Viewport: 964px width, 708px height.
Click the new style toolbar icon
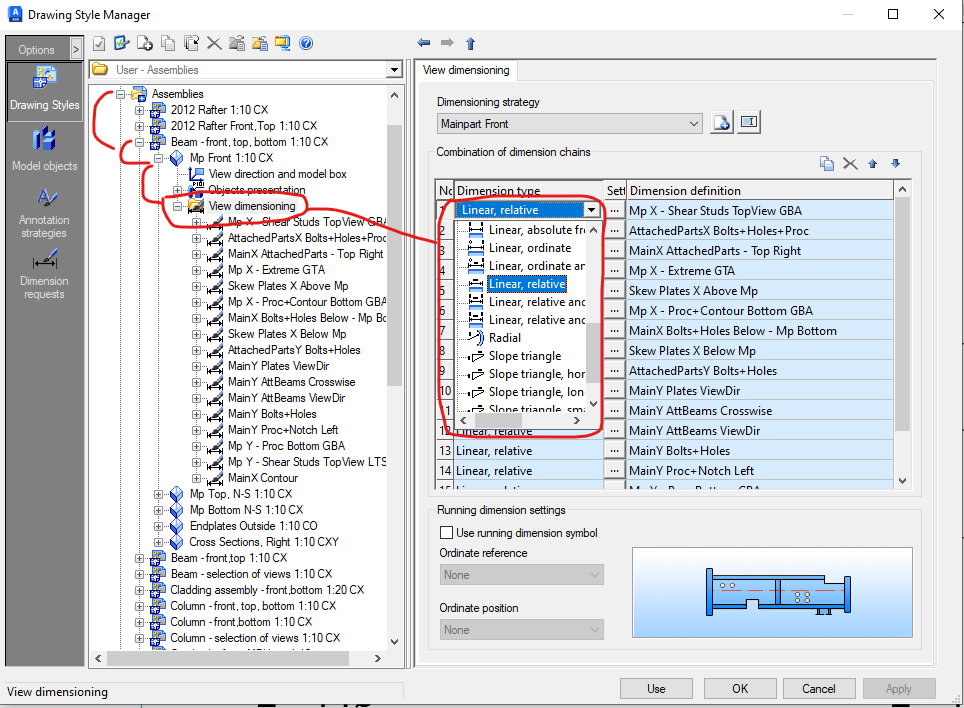click(145, 43)
